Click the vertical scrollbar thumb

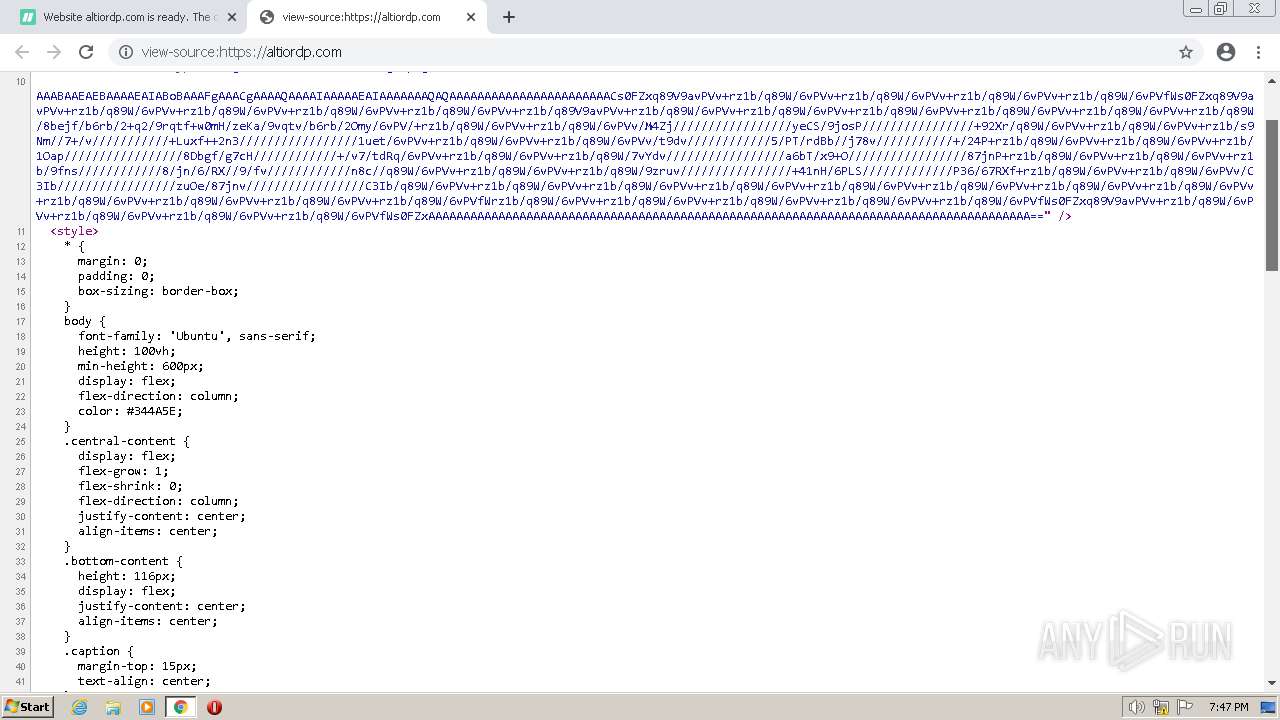[1272, 194]
